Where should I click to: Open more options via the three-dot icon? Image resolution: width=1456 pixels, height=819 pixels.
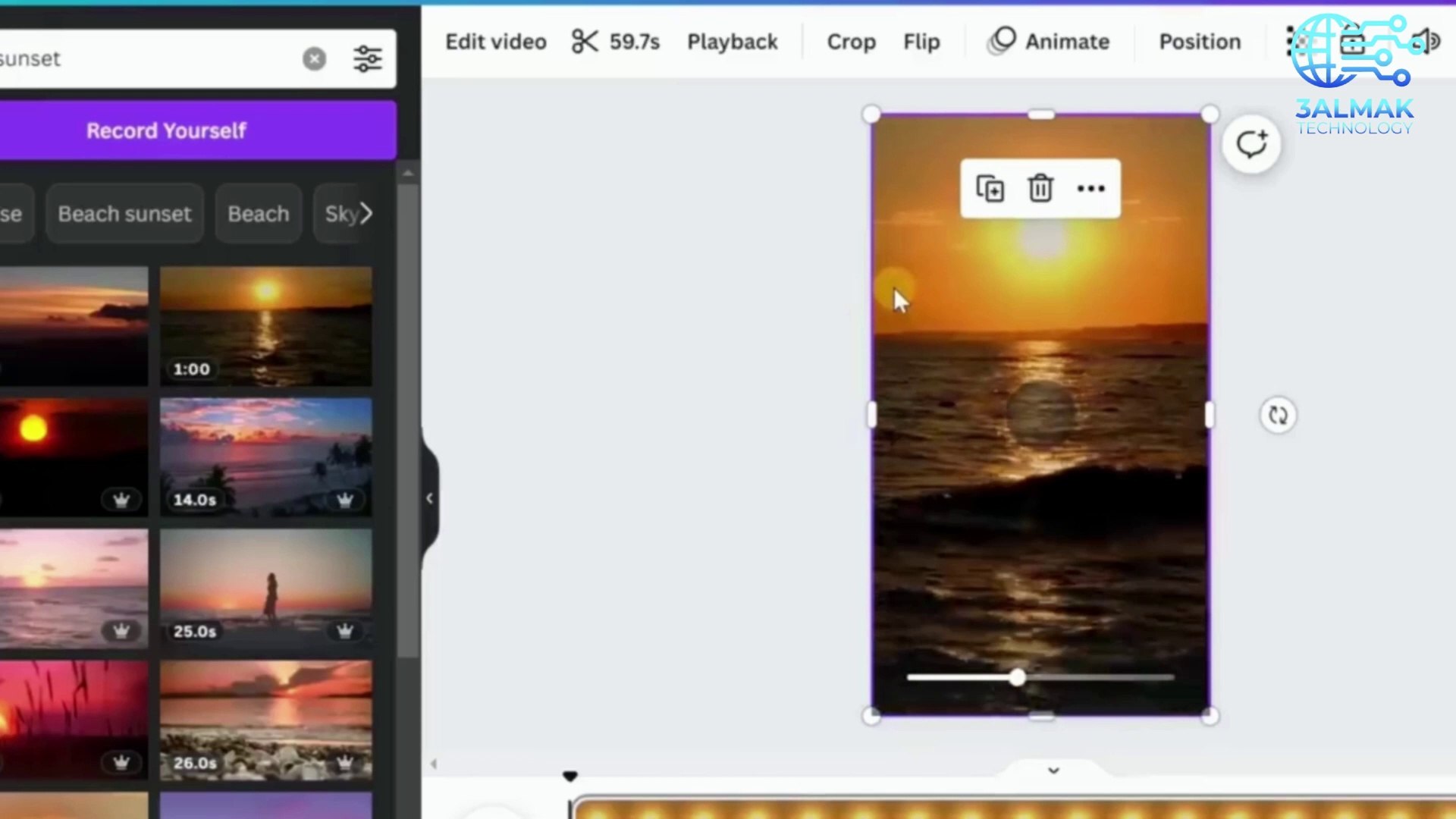click(1090, 188)
